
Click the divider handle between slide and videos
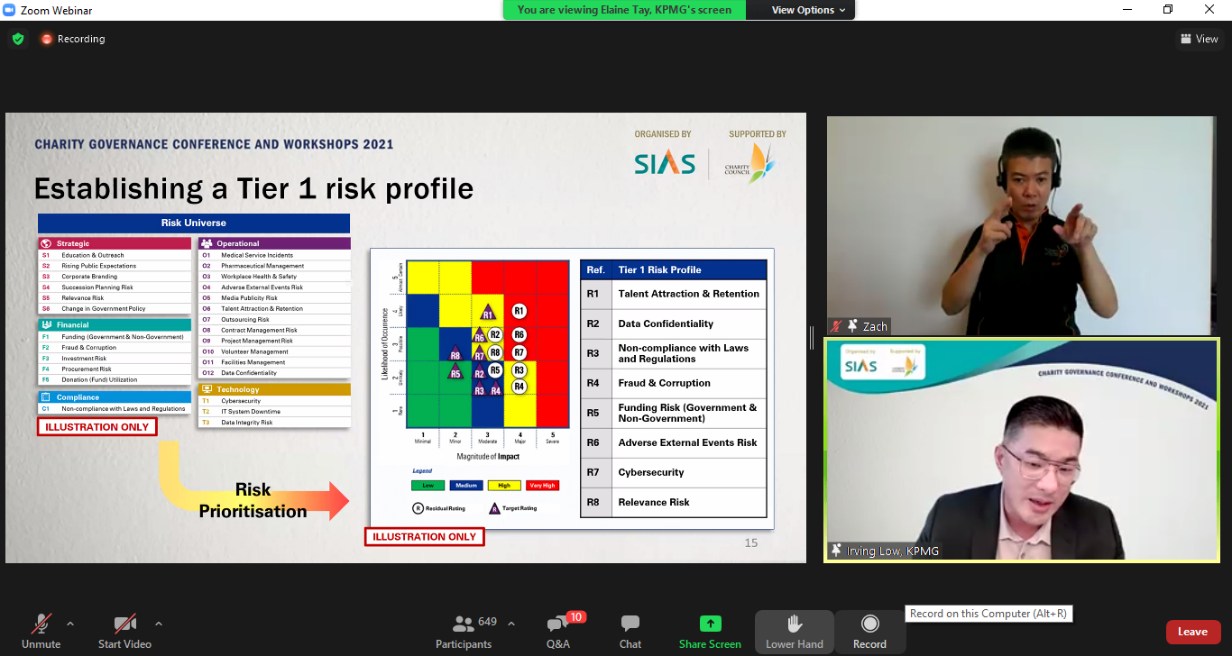coord(812,338)
